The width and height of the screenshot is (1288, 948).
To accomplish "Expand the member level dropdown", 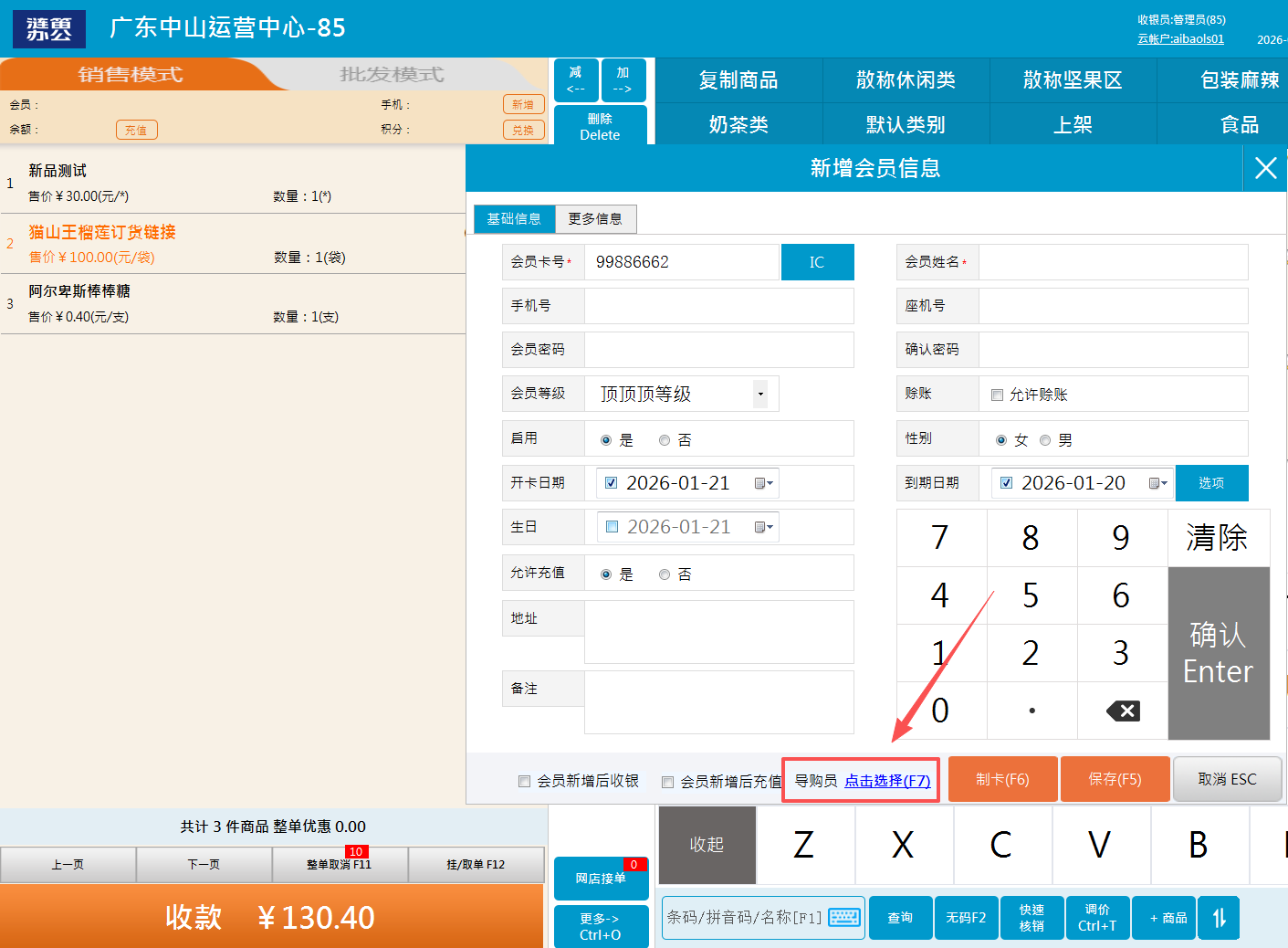I will 759,394.
